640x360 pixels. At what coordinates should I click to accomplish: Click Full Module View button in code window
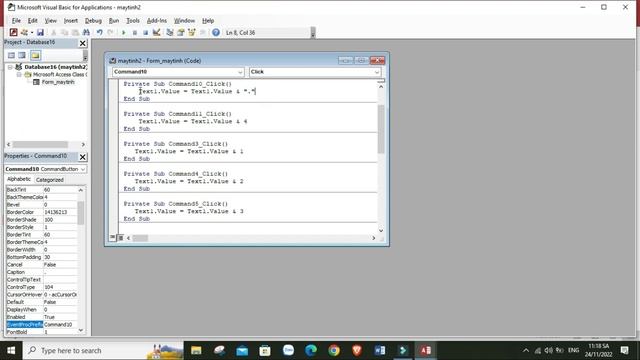tap(120, 238)
